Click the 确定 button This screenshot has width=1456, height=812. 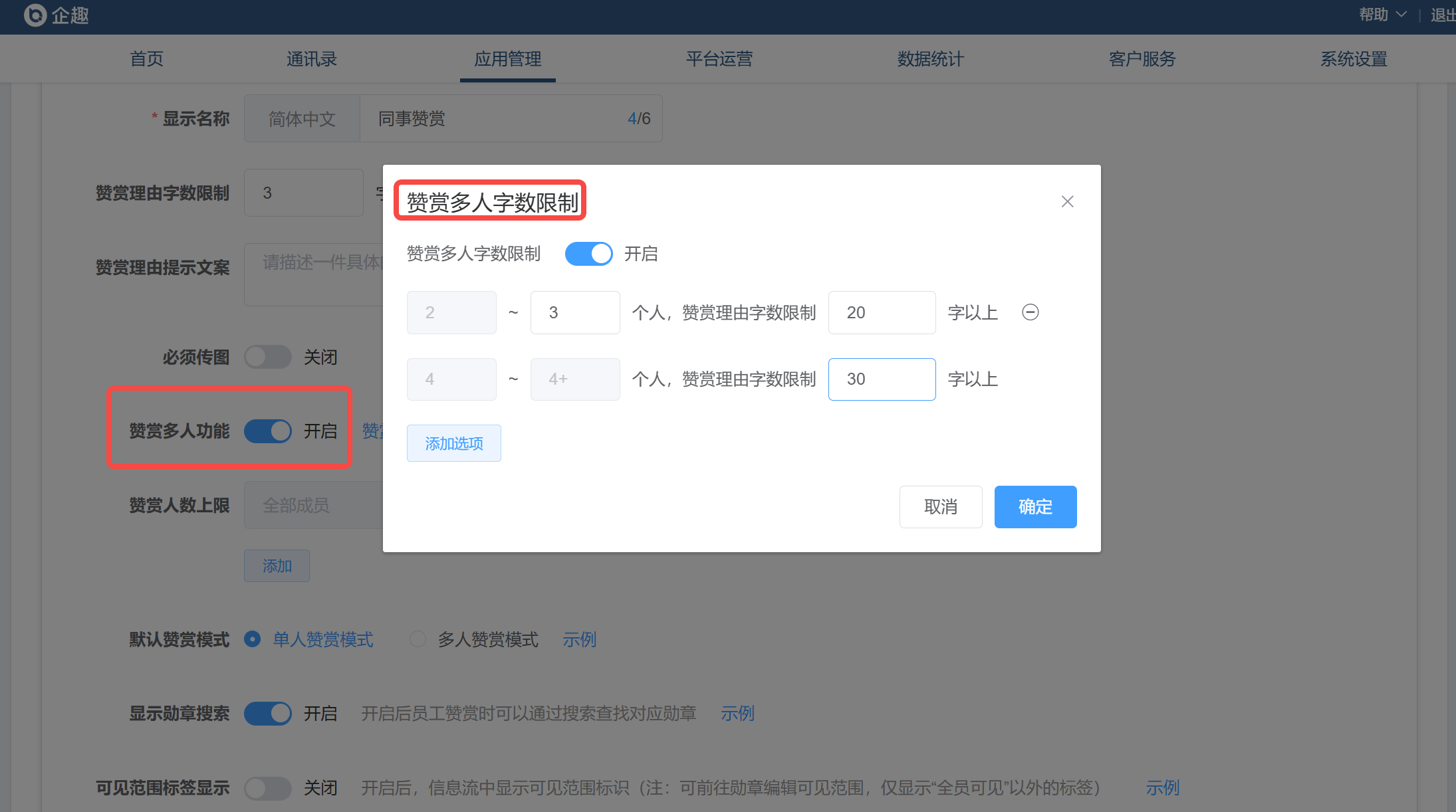click(x=1035, y=507)
